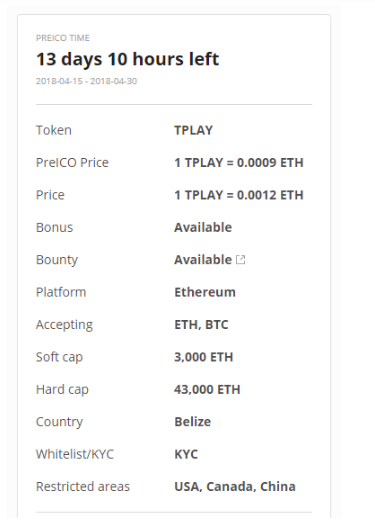Click the Restricted areas row label

click(x=83, y=486)
